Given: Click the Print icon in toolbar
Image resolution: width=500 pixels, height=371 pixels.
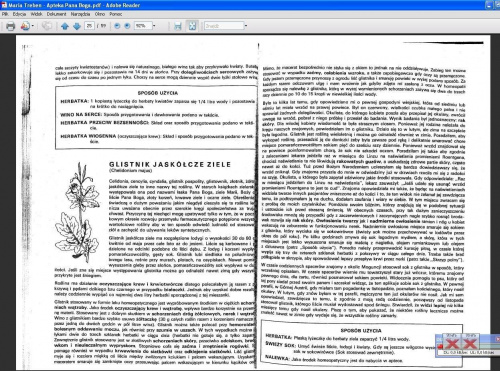Looking at the screenshot, I should click(x=11, y=26).
